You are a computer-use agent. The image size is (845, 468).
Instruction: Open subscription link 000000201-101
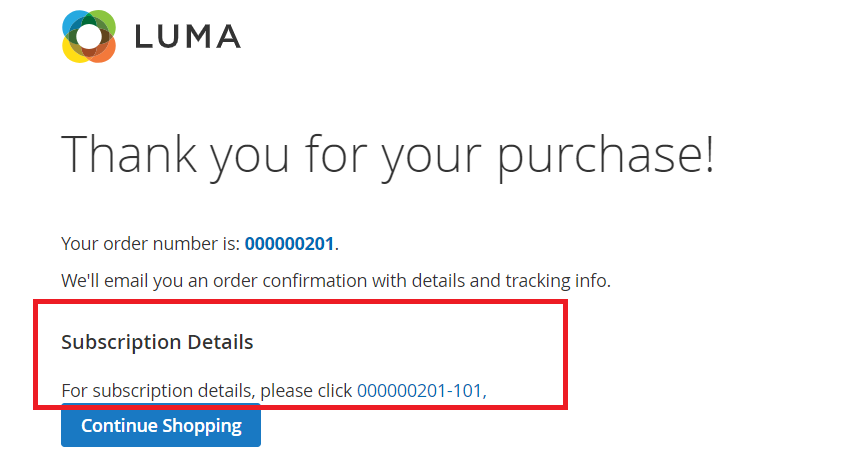pyautogui.click(x=420, y=390)
